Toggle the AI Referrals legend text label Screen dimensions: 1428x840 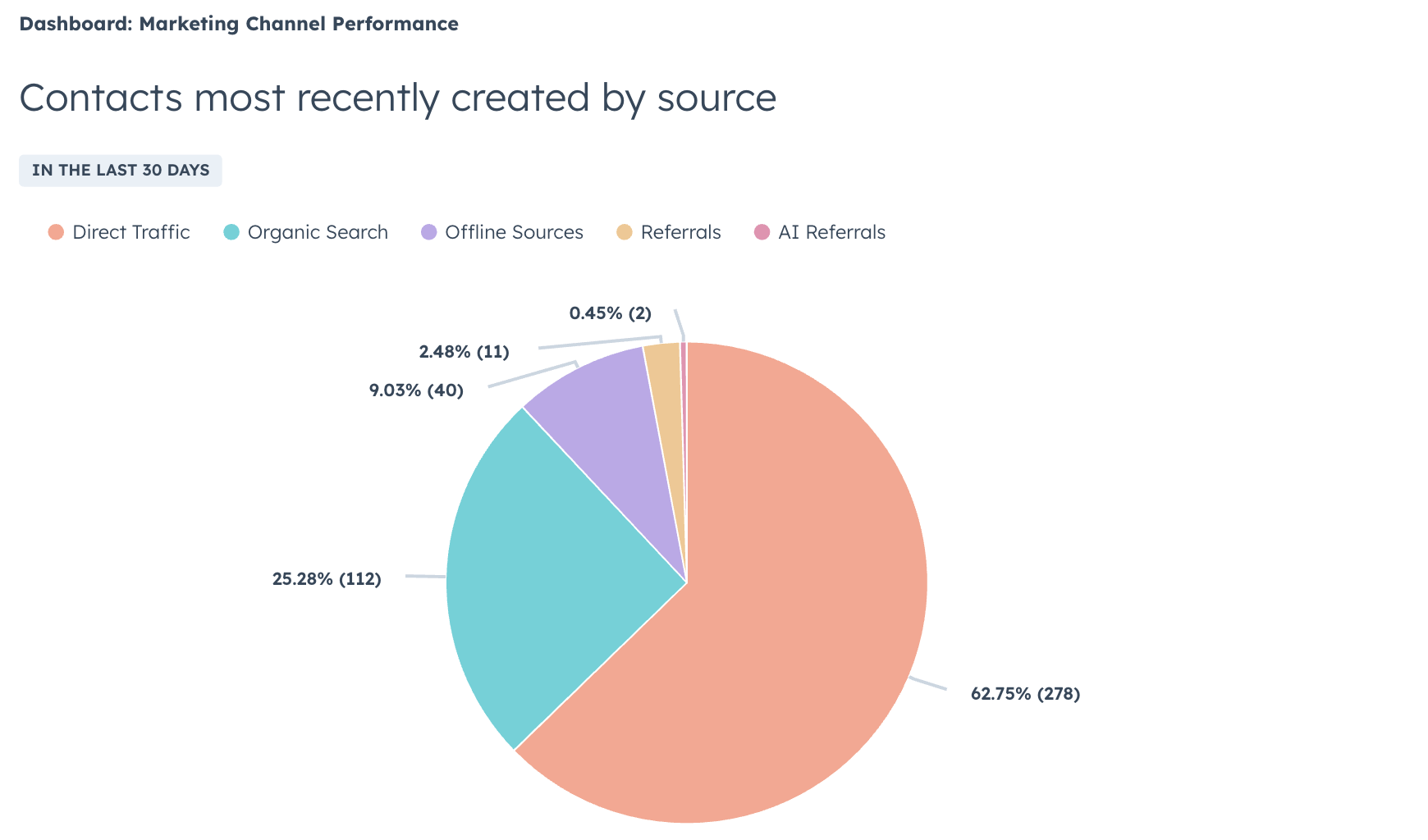click(831, 232)
